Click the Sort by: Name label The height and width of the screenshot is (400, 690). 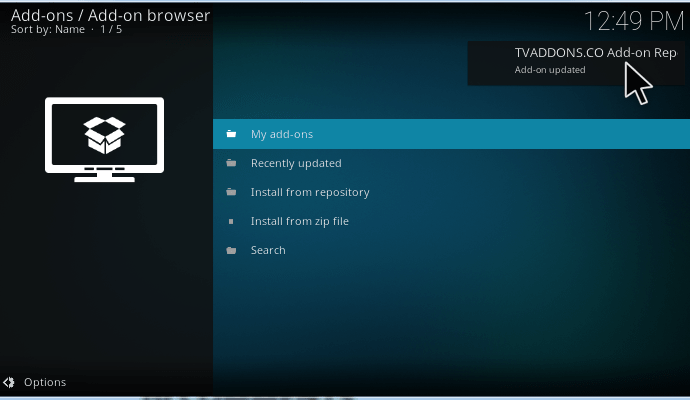point(48,29)
